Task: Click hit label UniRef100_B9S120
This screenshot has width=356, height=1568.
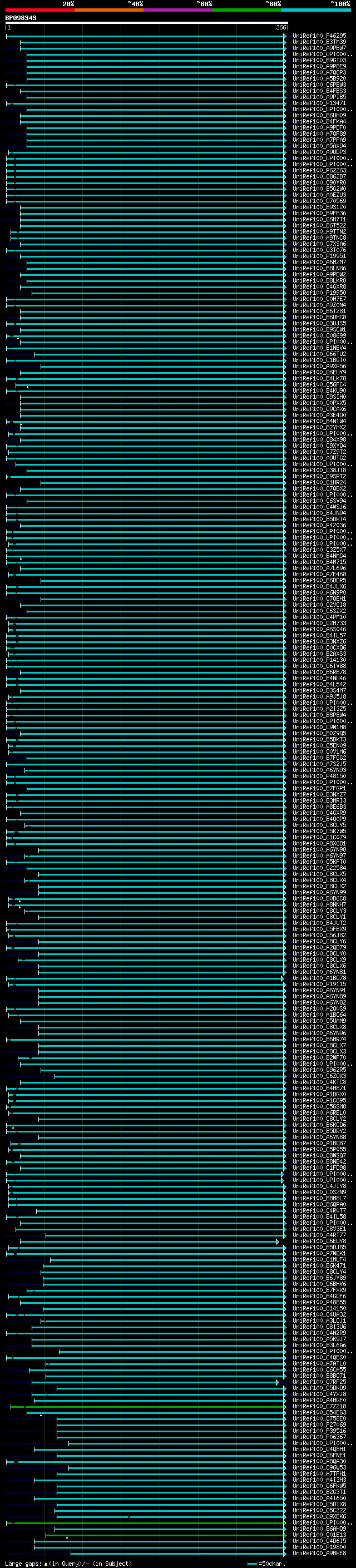Action: 319,207
